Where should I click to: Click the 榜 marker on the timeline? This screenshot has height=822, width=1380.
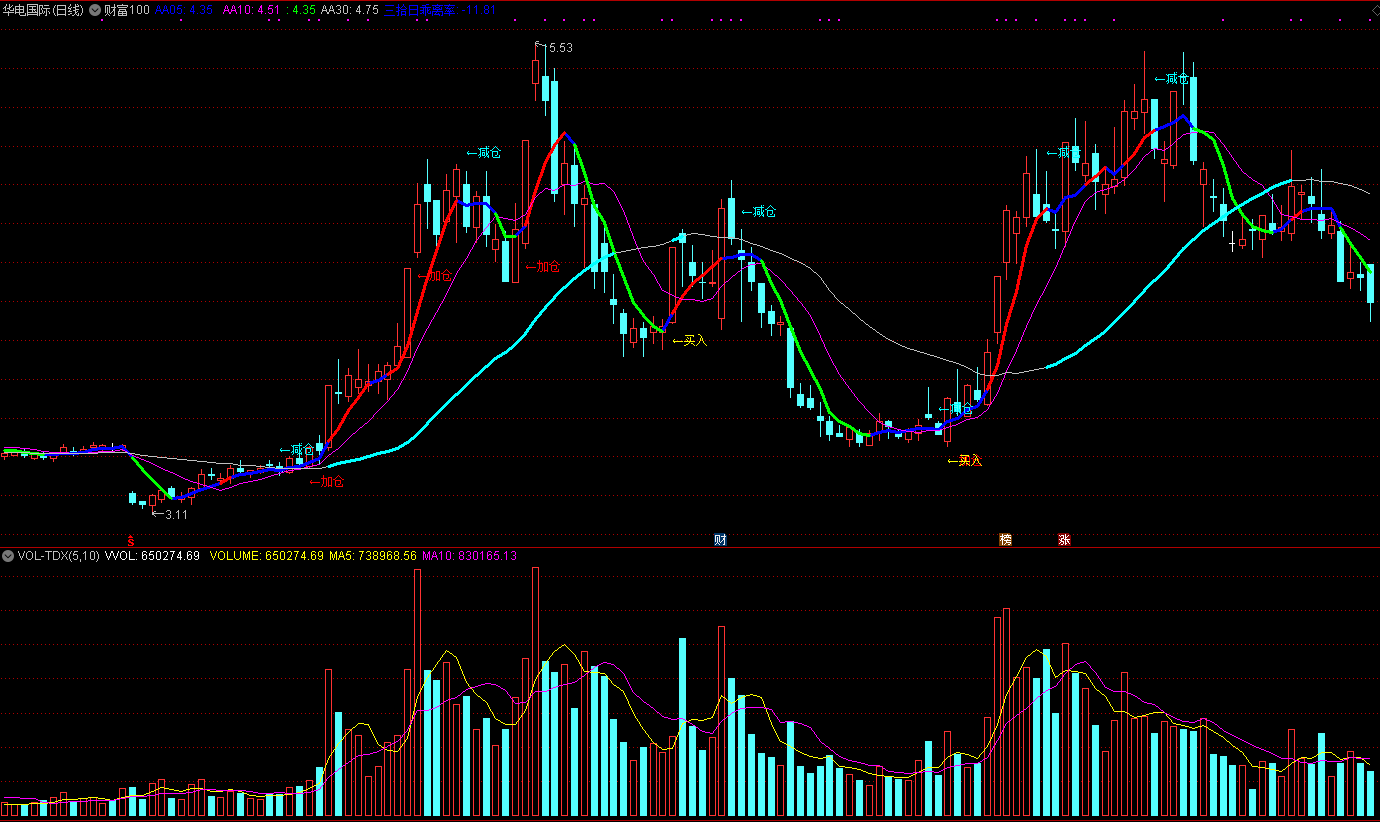(1006, 540)
